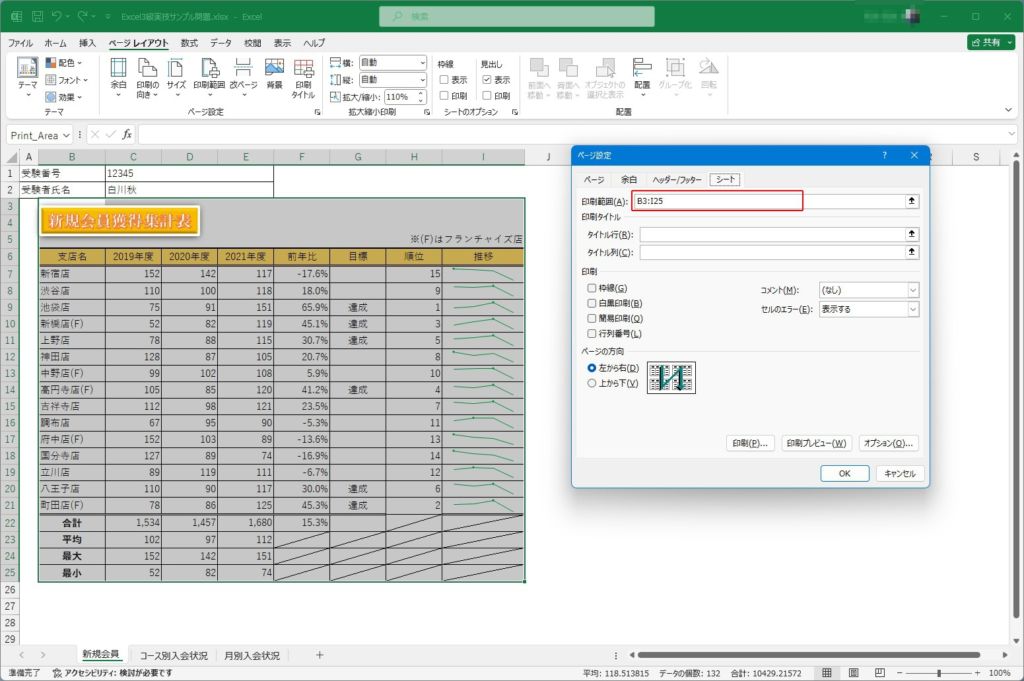Click the zoom slider in status bar
The width and height of the screenshot is (1024, 681).
939,673
